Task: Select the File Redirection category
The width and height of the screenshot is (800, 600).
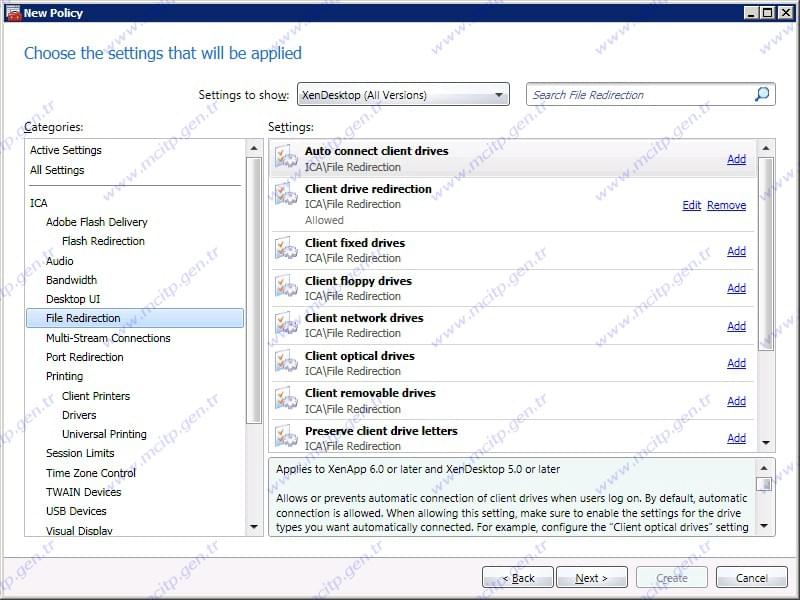Action: click(135, 318)
